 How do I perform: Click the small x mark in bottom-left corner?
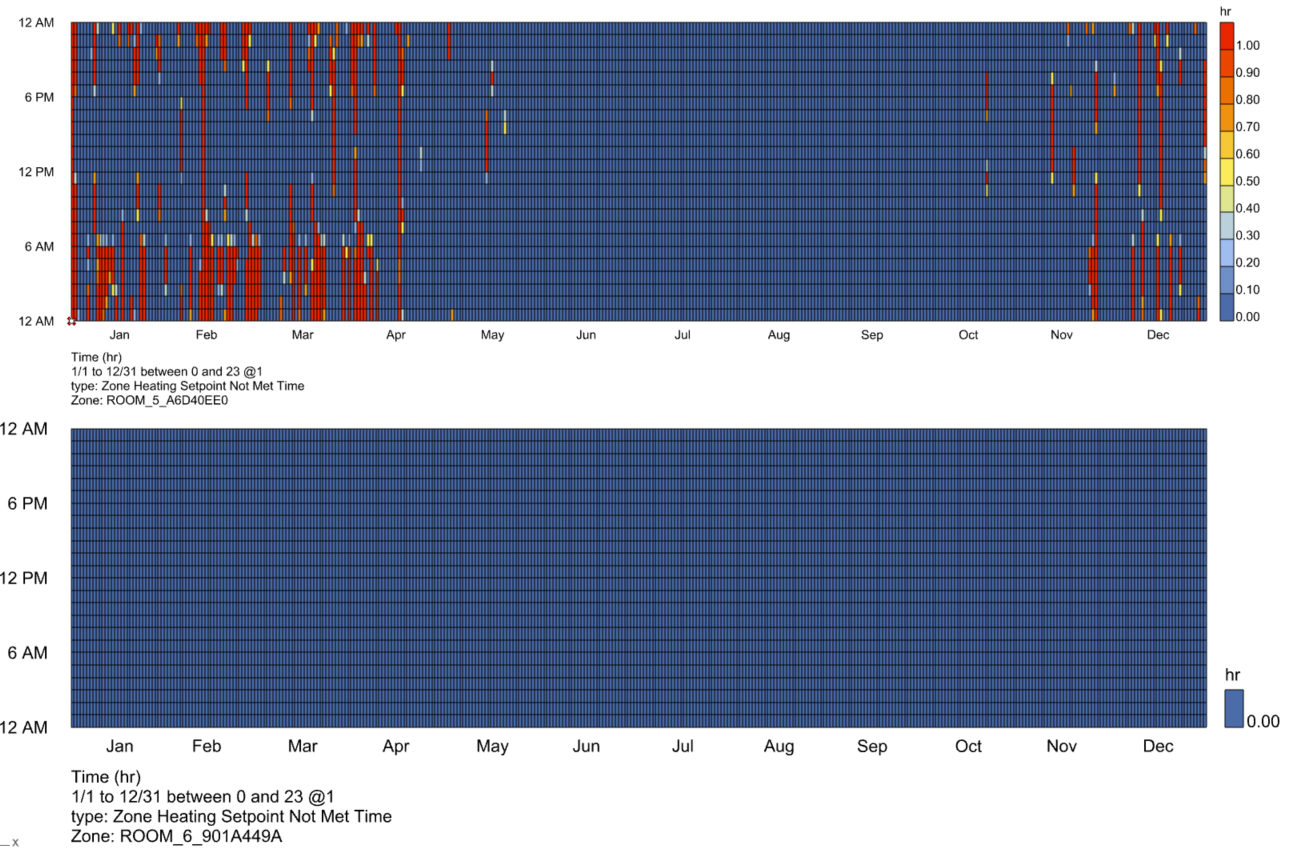[15, 843]
